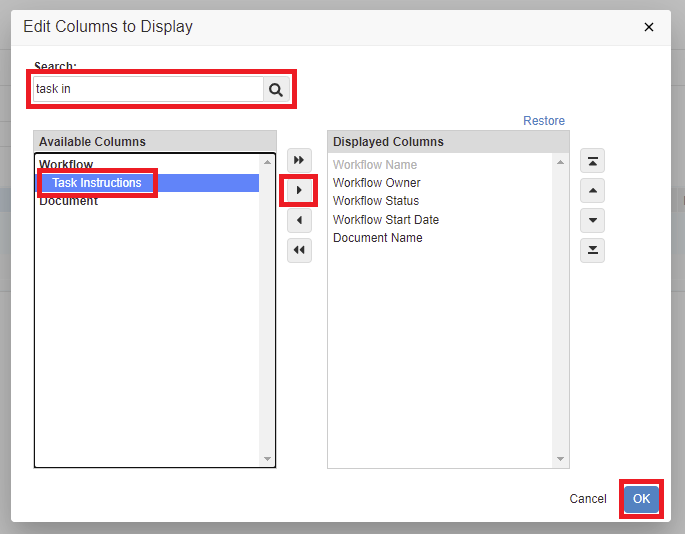Move selected column up one position
The height and width of the screenshot is (534, 685).
pyautogui.click(x=592, y=190)
